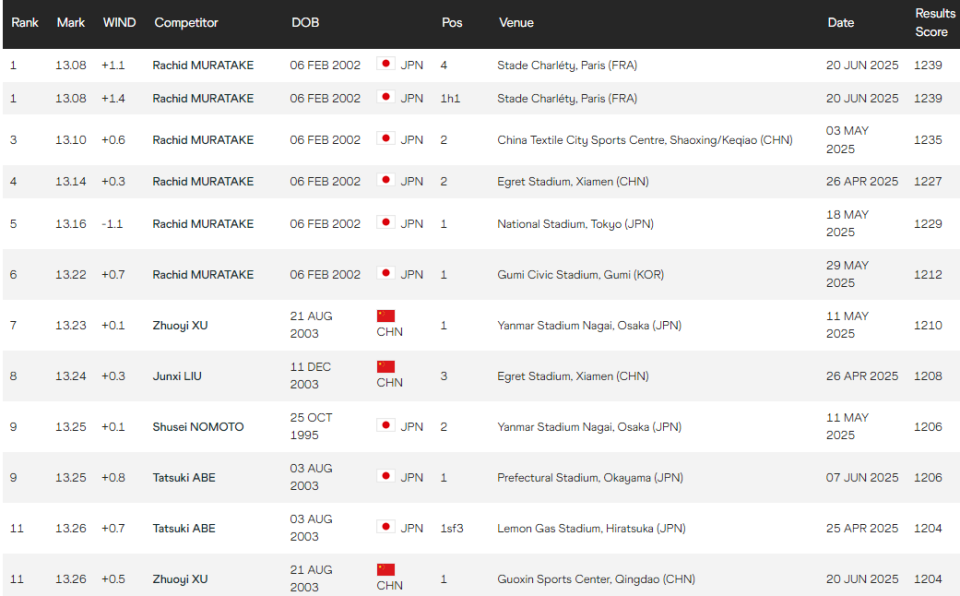
Task: Open Rachid MURATAKE in the Tokyo row
Action: pyautogui.click(x=203, y=224)
